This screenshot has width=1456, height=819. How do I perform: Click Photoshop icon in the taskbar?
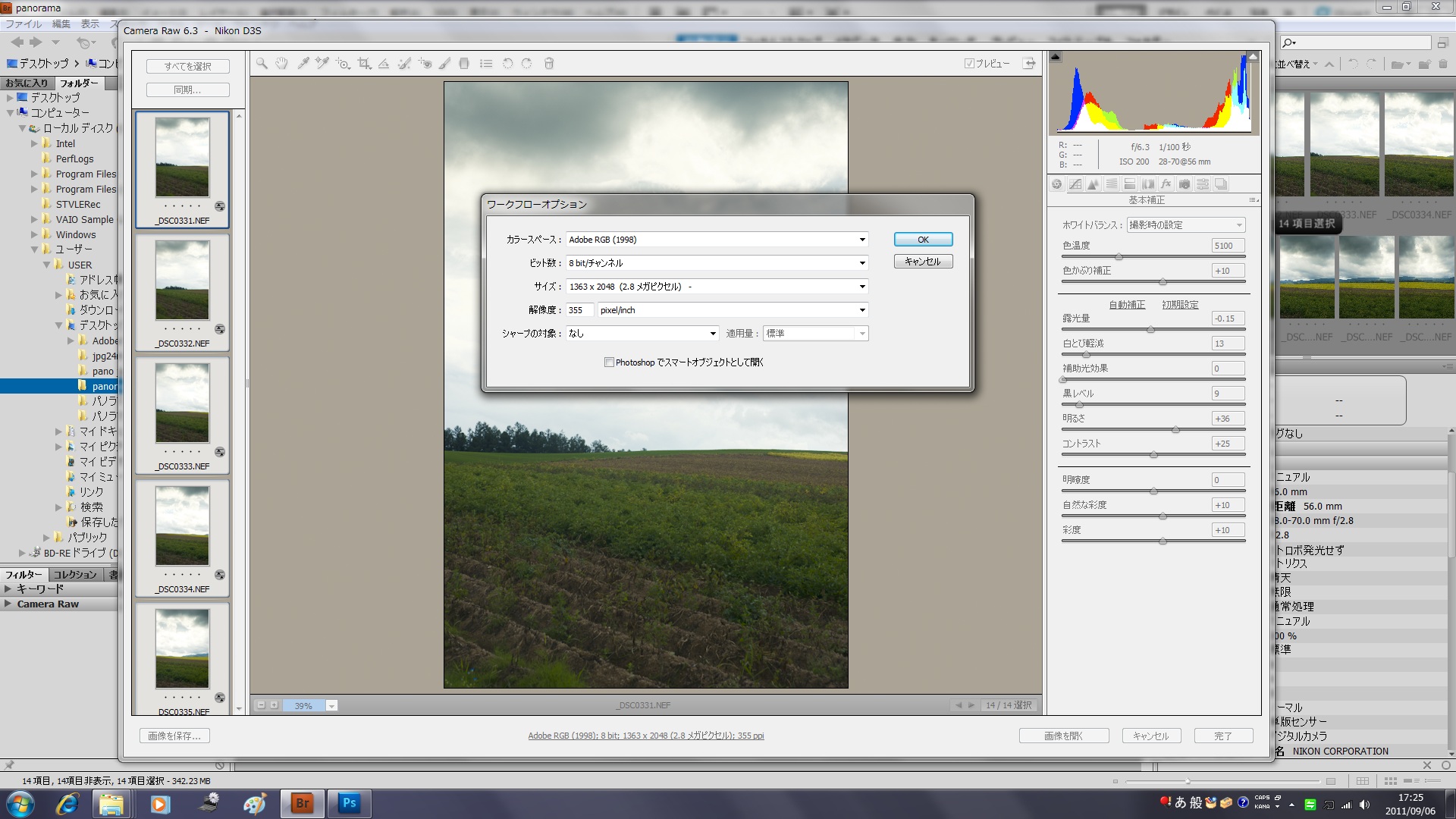click(x=349, y=803)
